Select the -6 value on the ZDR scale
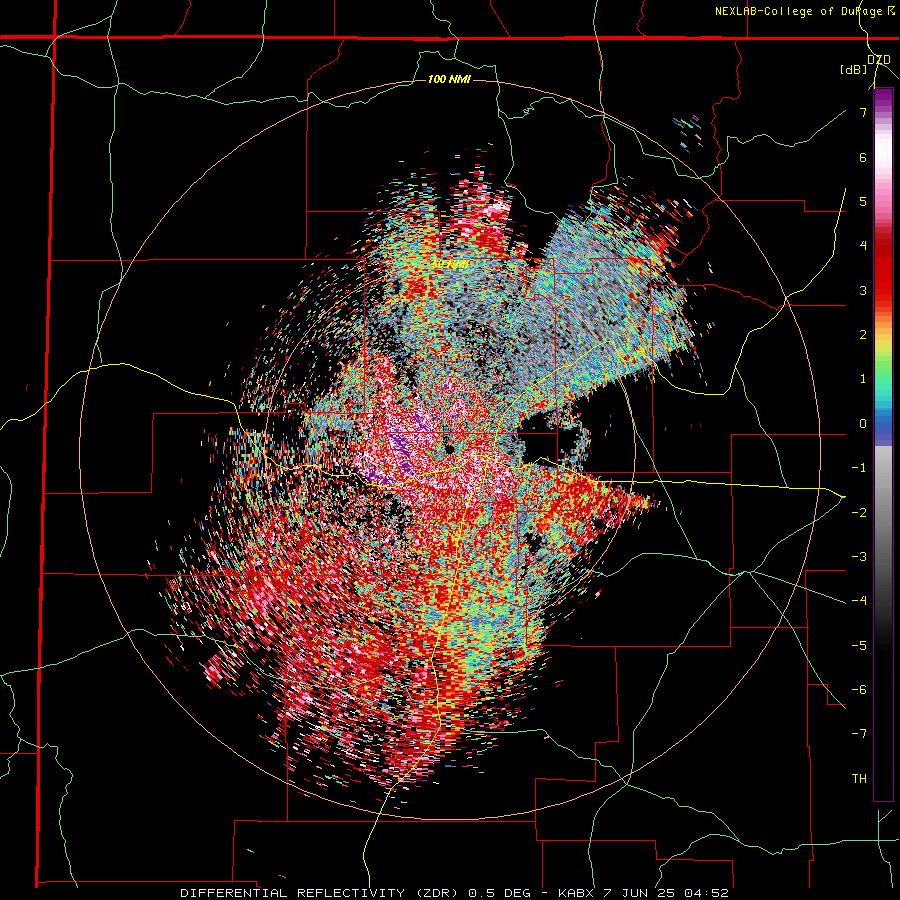This screenshot has height=900, width=900. [x=859, y=689]
